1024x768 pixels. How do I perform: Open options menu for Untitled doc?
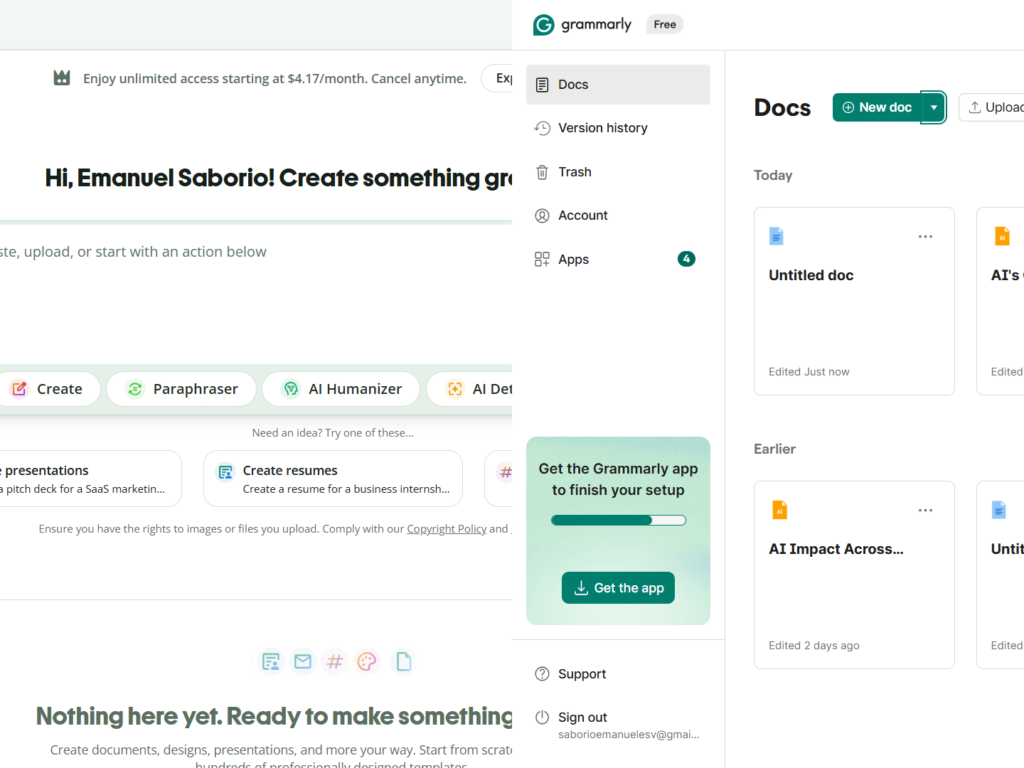point(925,236)
